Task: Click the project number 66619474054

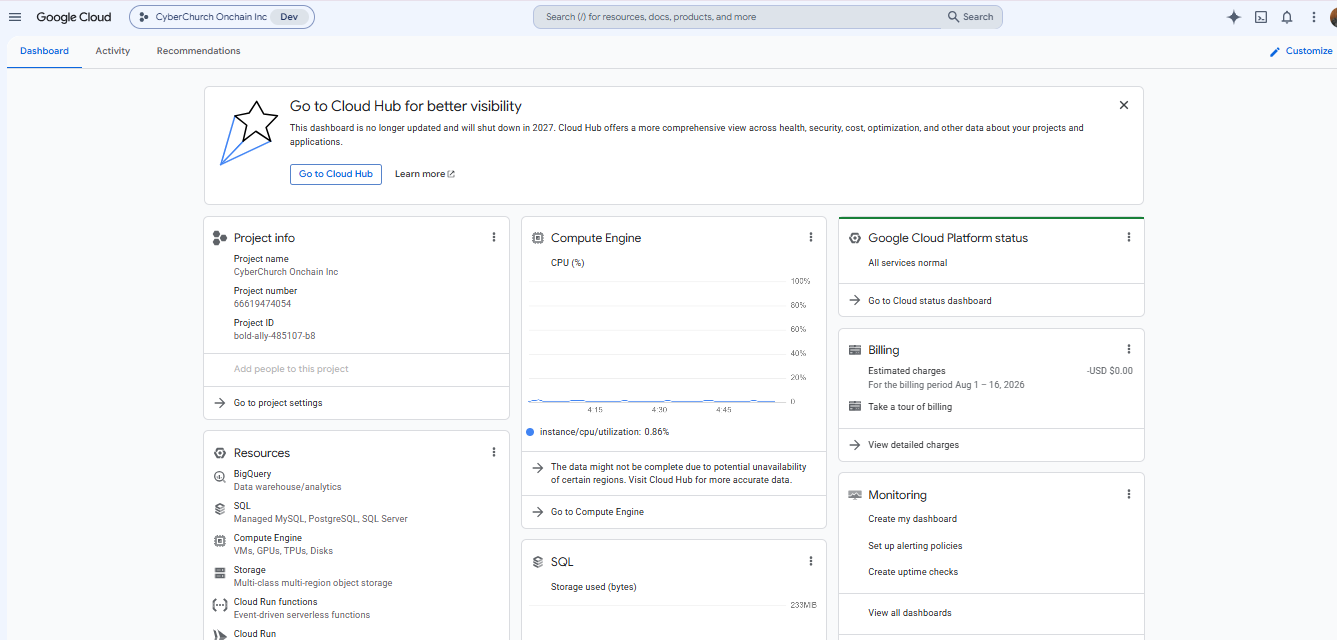Action: pos(262,304)
